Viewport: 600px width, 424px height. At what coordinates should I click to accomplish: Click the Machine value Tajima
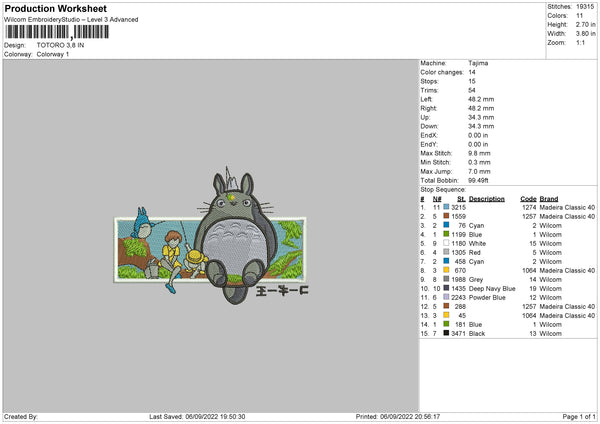click(478, 63)
